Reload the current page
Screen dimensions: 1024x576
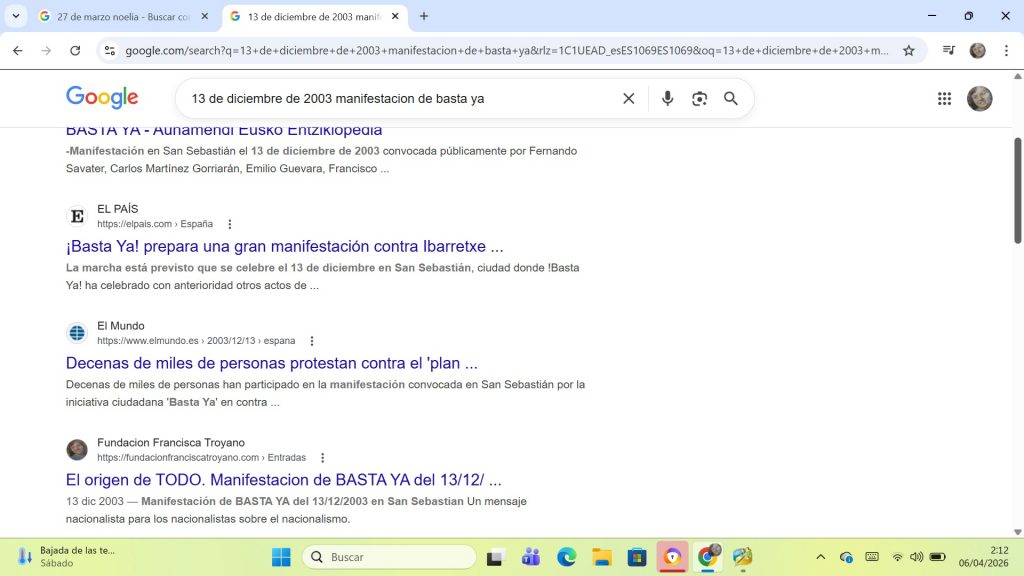tap(75, 51)
